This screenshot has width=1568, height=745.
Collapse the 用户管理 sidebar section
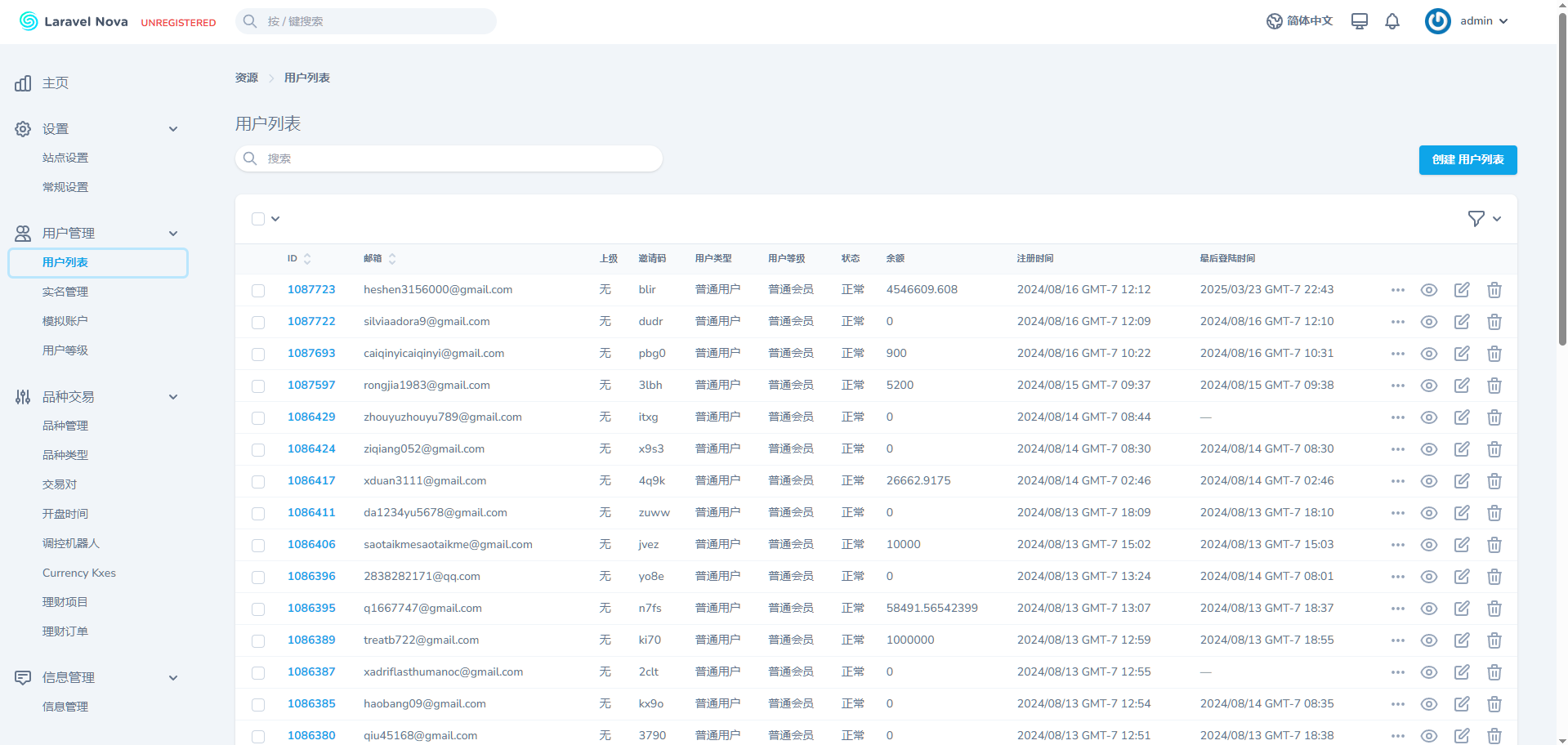172,234
